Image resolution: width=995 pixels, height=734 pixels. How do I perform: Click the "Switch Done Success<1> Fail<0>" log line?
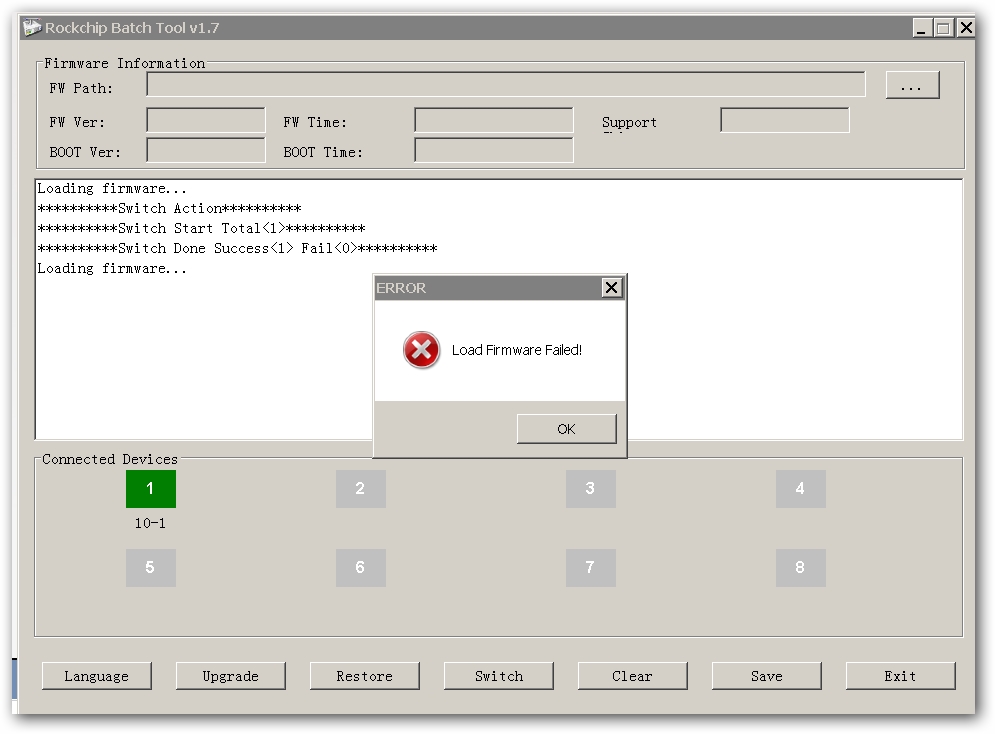[237, 248]
